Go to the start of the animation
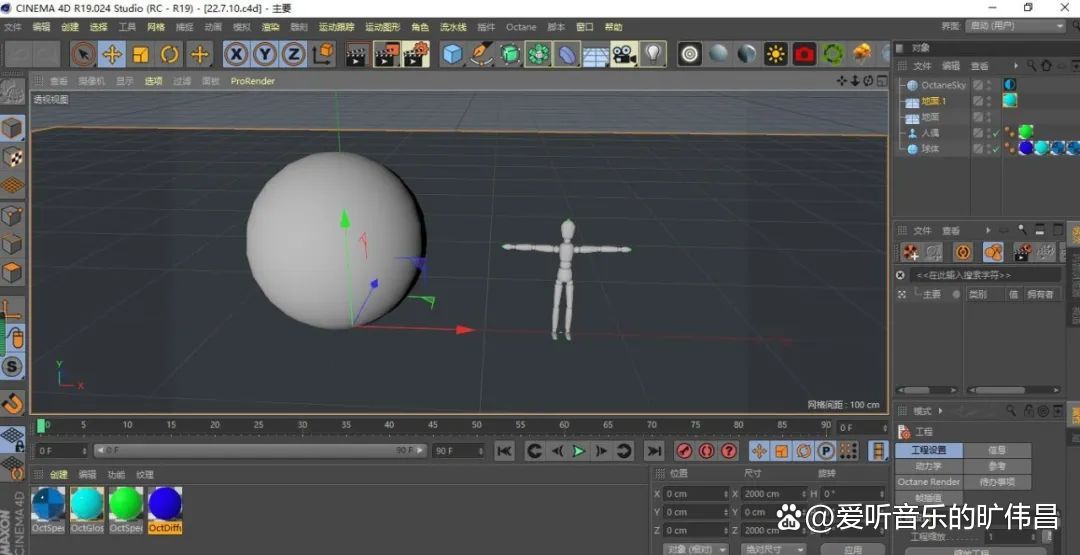 pyautogui.click(x=504, y=451)
